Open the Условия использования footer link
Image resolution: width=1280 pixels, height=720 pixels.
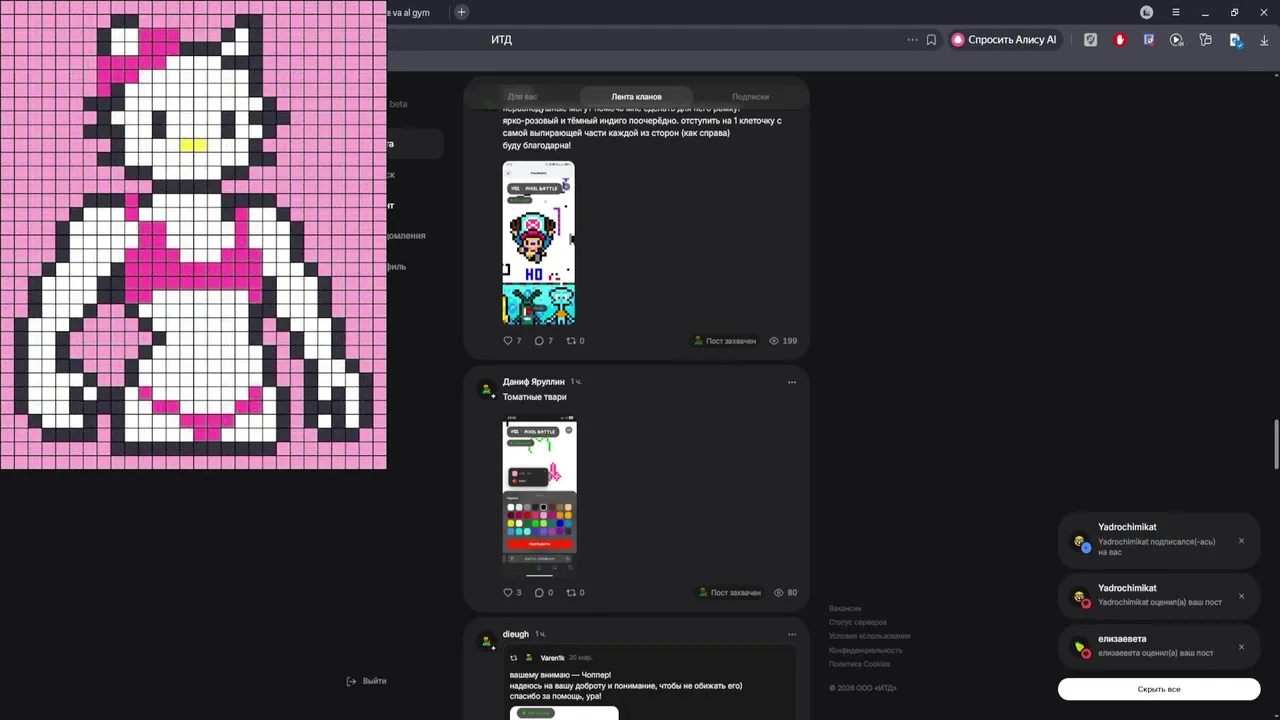pyautogui.click(x=870, y=637)
